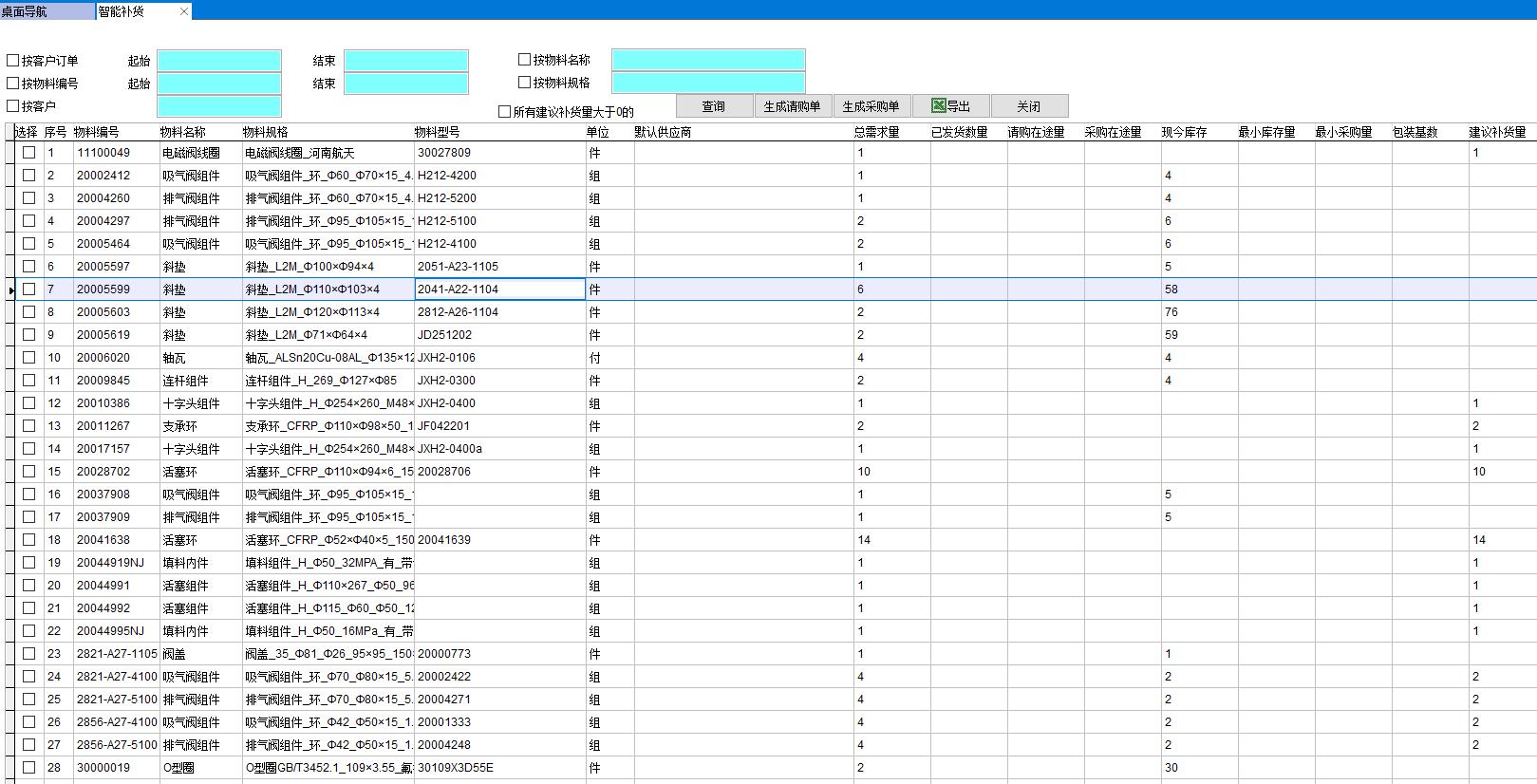This screenshot has width=1537, height=784.
Task: Tick the 按物料编号 filter checkbox
Action: tap(13, 84)
